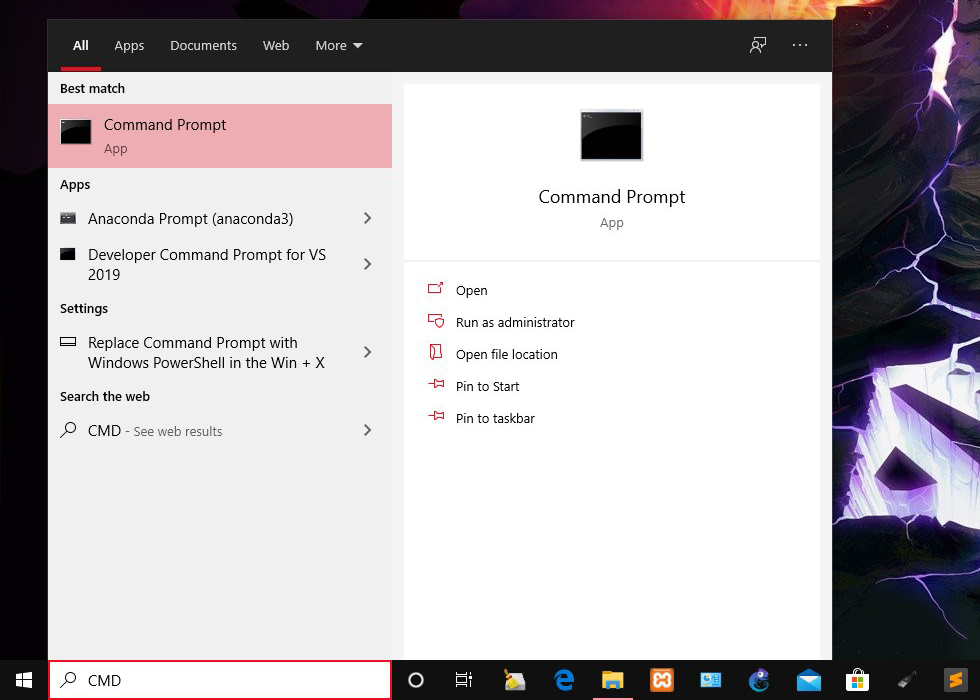
Task: Click the Open action arrow-box icon
Action: pos(436,288)
